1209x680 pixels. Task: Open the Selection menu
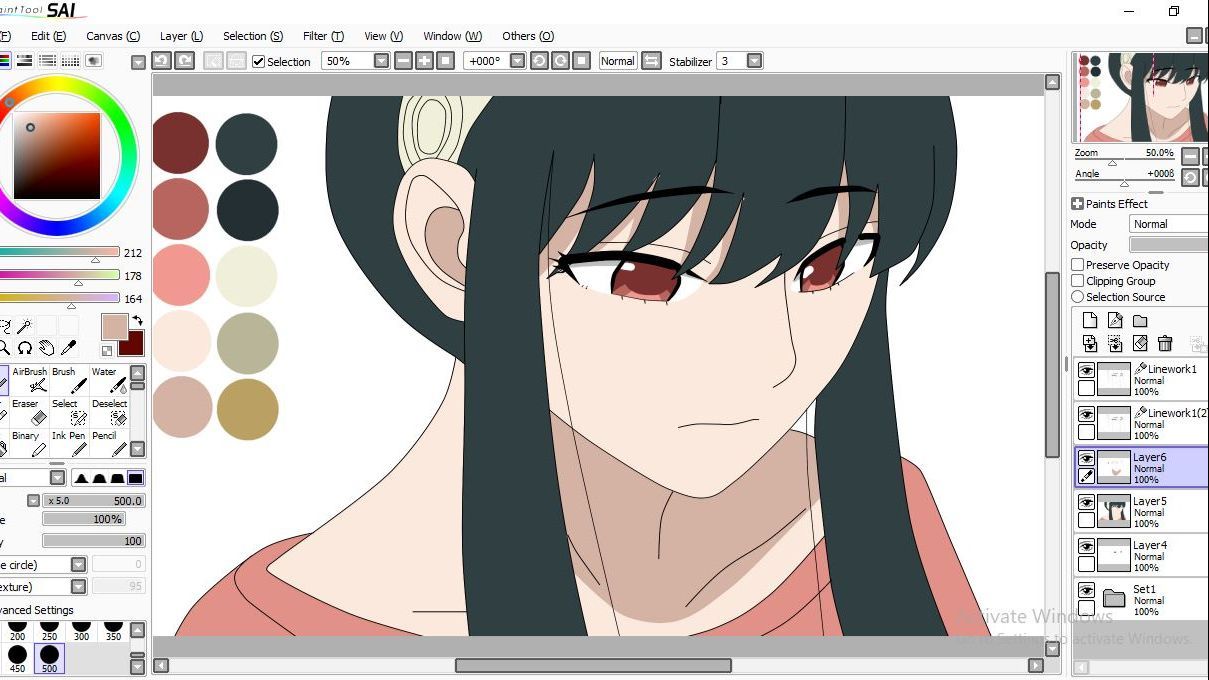point(253,36)
